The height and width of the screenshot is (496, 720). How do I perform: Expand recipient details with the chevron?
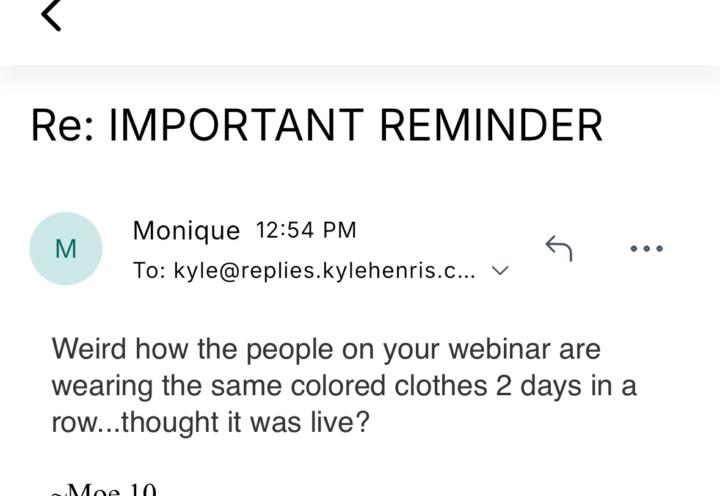pyautogui.click(x=501, y=271)
